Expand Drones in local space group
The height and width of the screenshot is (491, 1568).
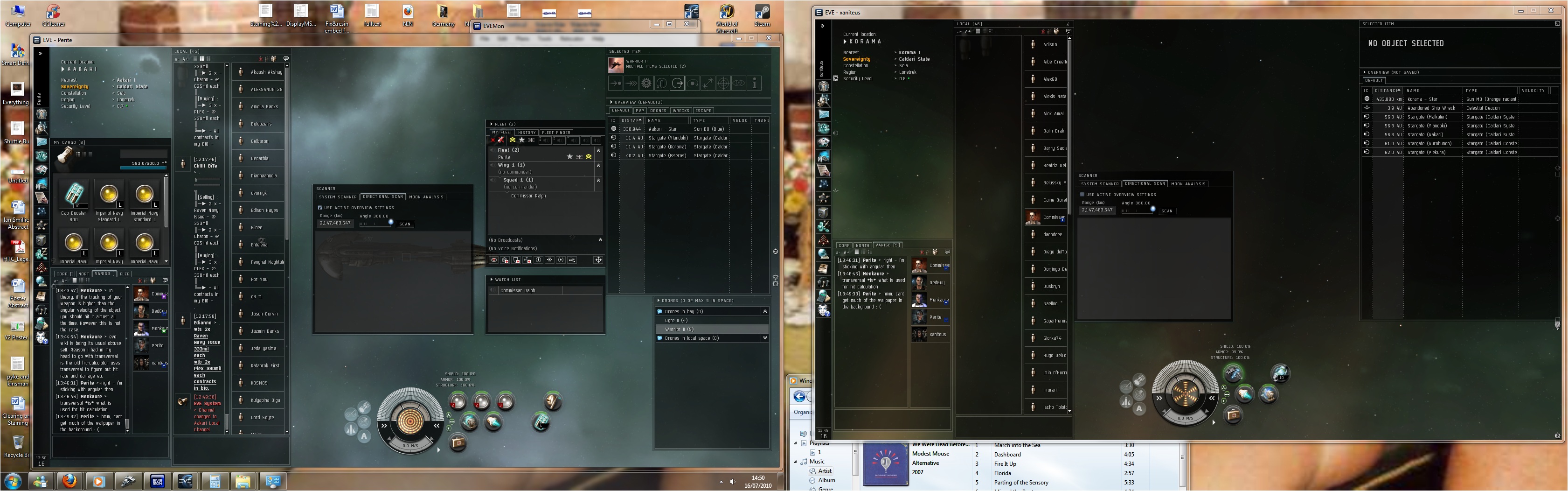tap(765, 338)
